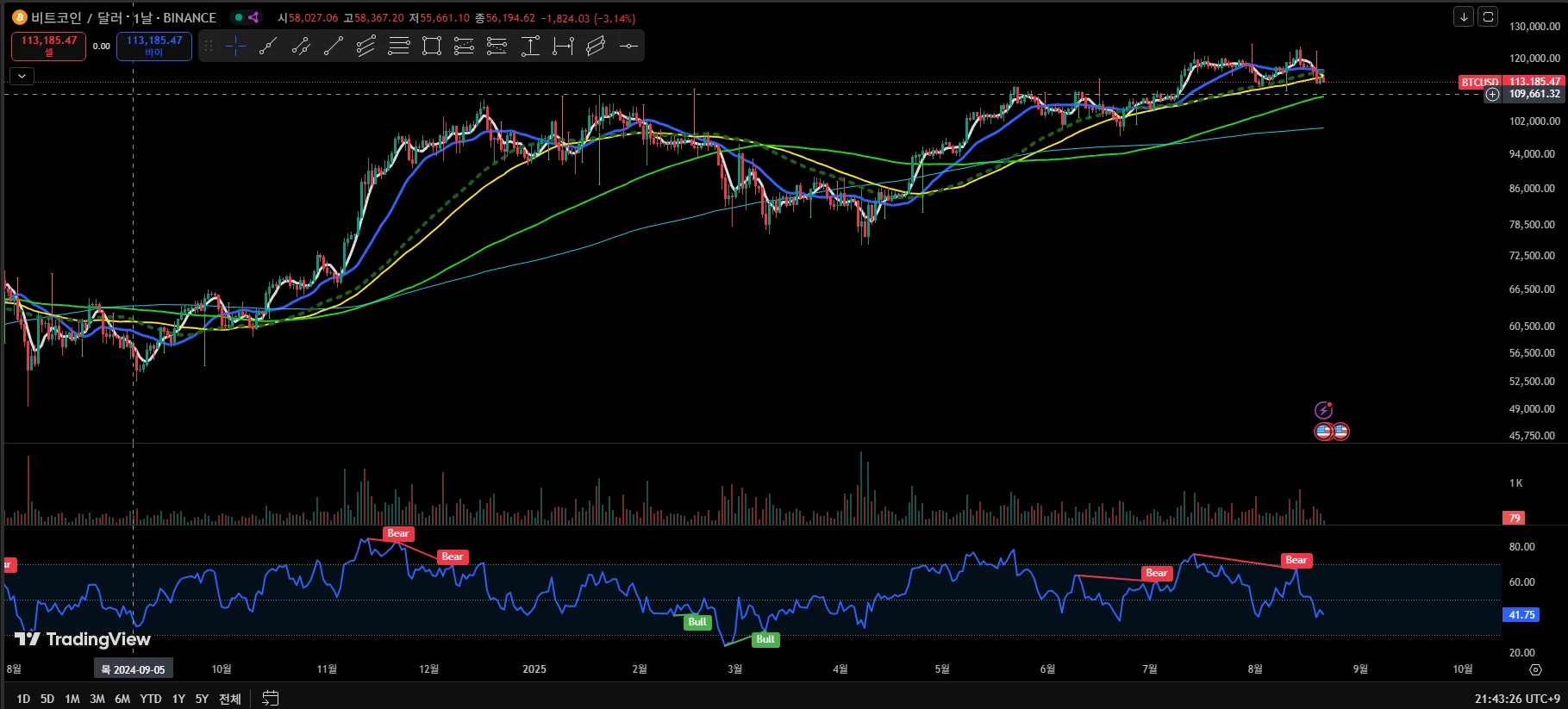1568x709 pixels.
Task: Click the 80.00 RSI axis label
Action: [x=1521, y=547]
